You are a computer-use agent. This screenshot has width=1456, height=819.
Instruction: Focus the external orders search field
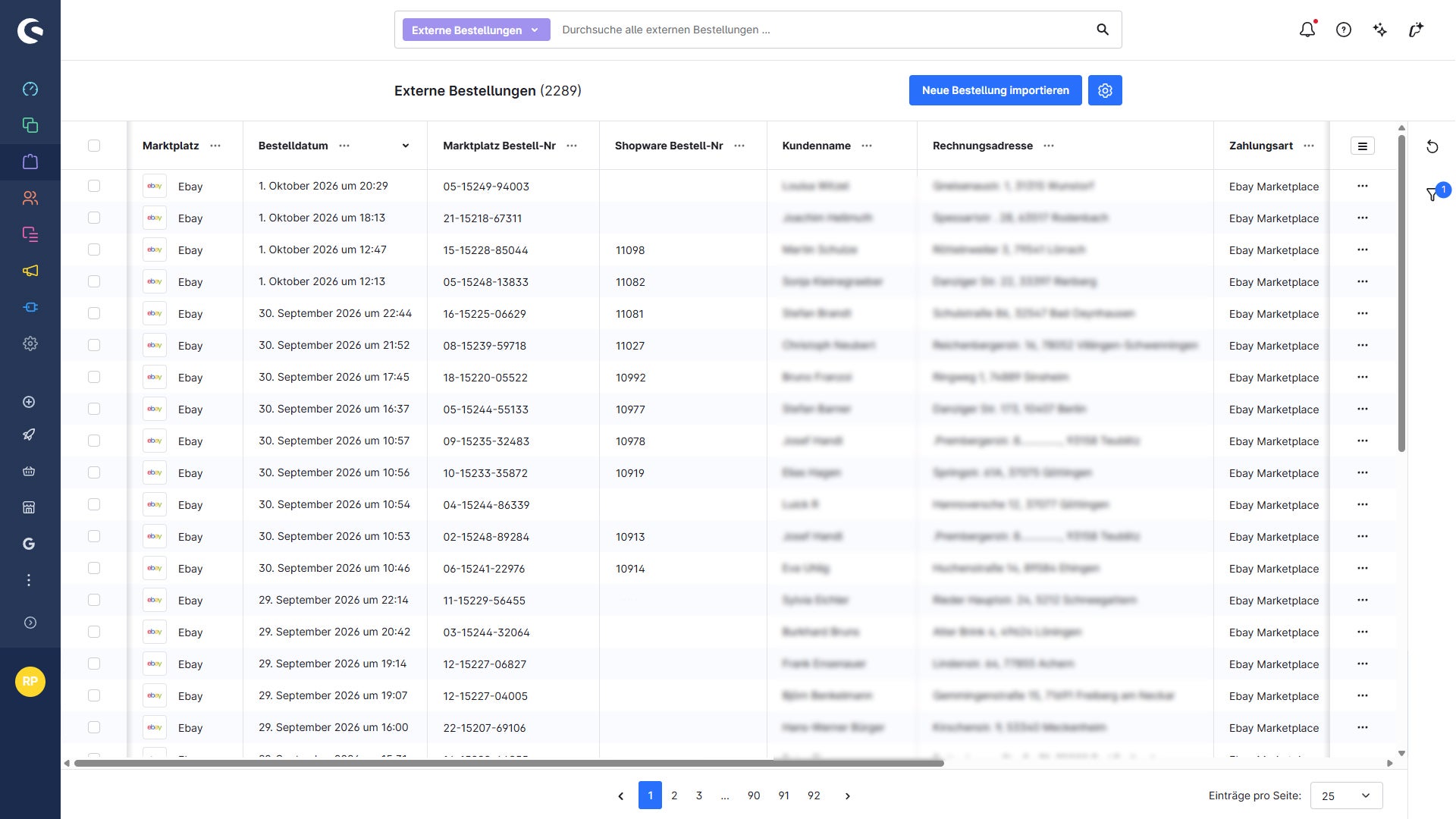tap(823, 30)
